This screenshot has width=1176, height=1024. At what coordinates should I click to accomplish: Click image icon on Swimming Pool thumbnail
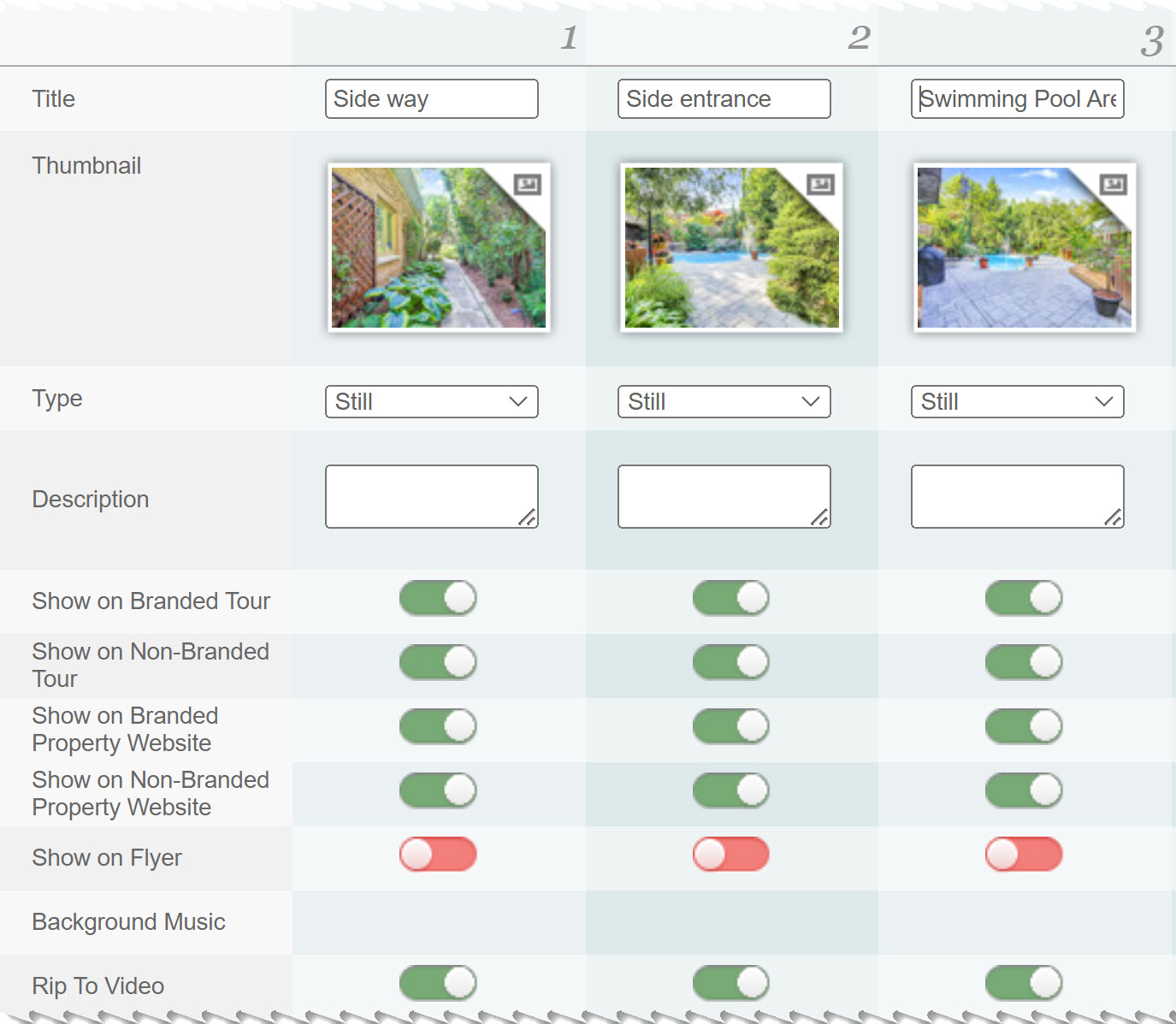[1113, 184]
